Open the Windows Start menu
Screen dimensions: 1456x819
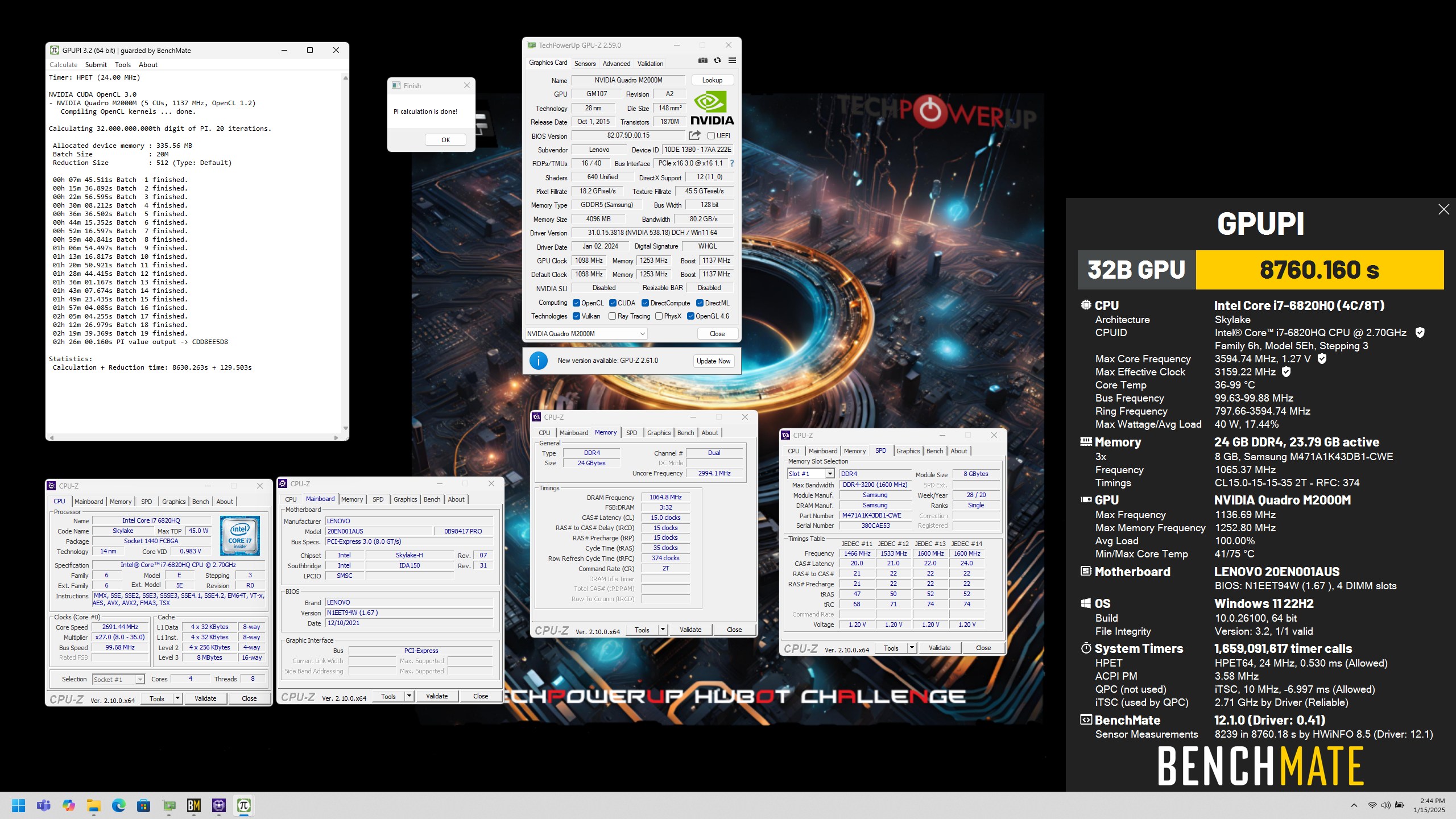click(18, 805)
